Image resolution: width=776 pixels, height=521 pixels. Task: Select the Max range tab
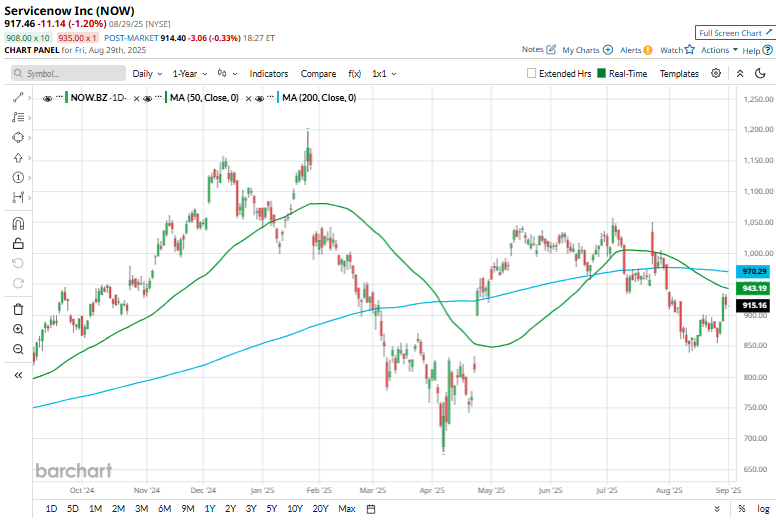click(347, 509)
